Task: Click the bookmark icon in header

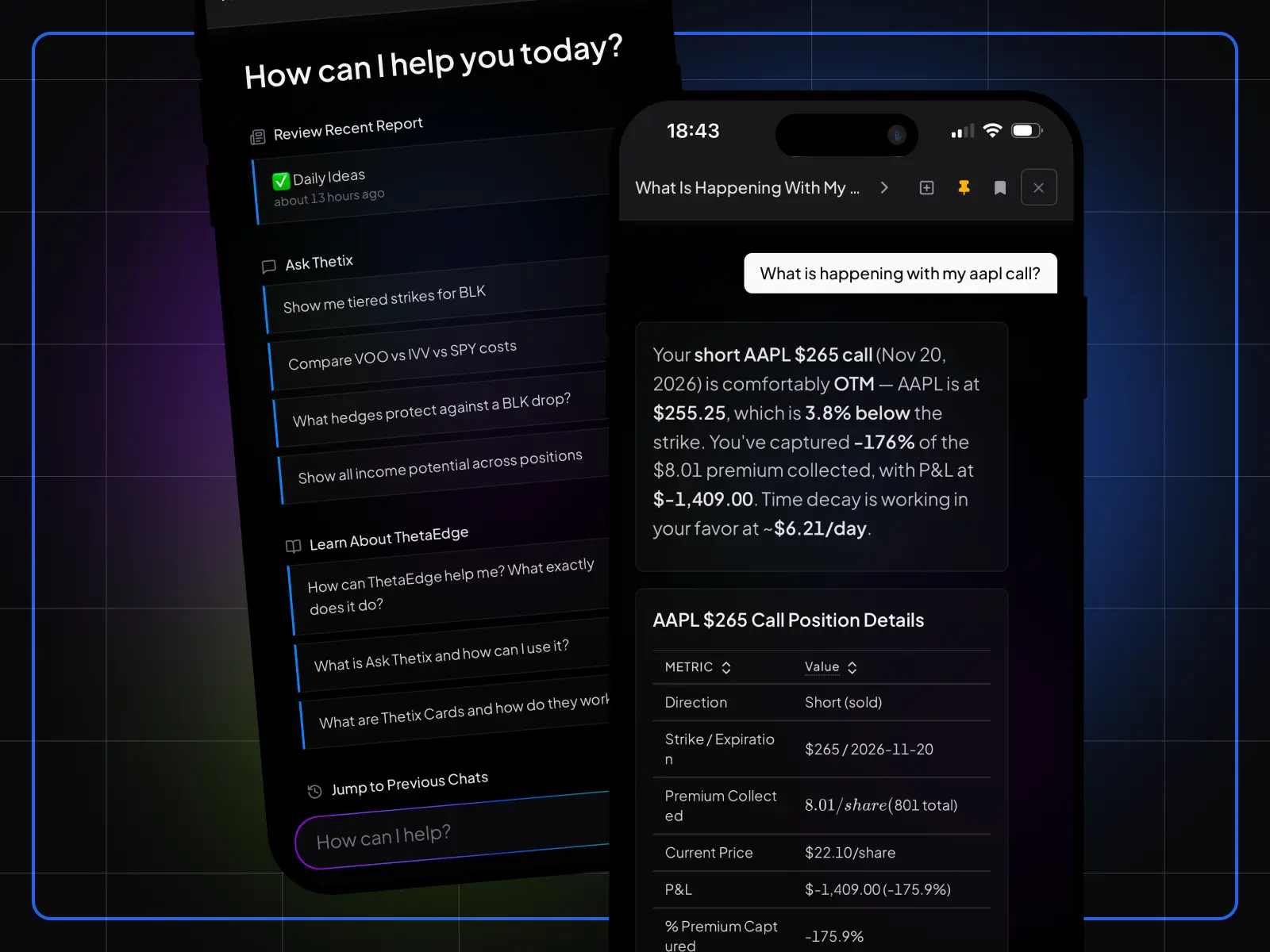Action: coord(1000,188)
